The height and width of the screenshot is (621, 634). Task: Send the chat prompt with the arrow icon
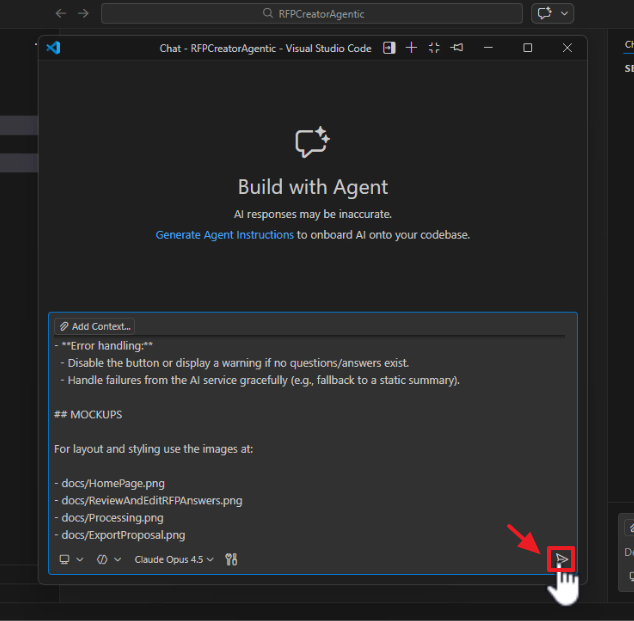coord(563,559)
